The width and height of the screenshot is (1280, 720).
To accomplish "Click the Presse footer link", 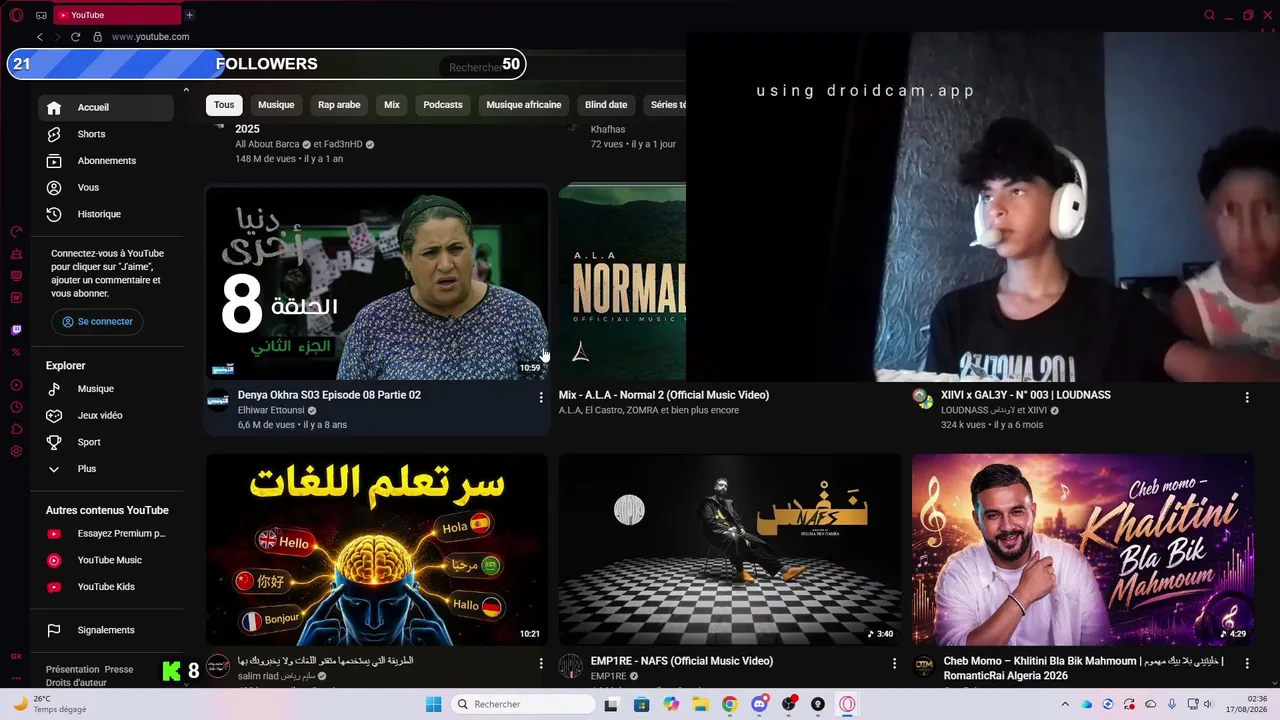I will tap(119, 669).
